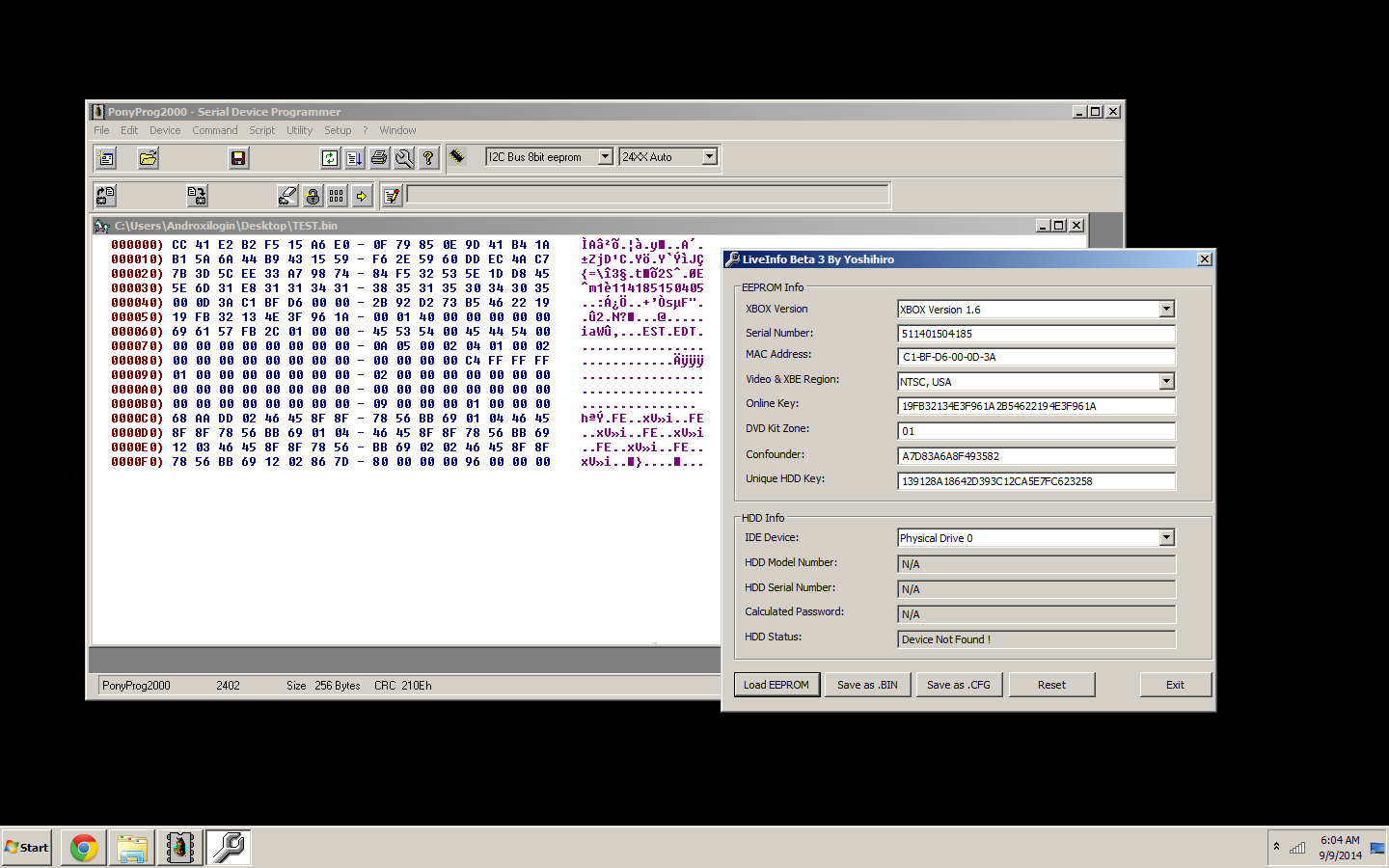
Task: Click the MAC Address input field
Action: [1037, 357]
